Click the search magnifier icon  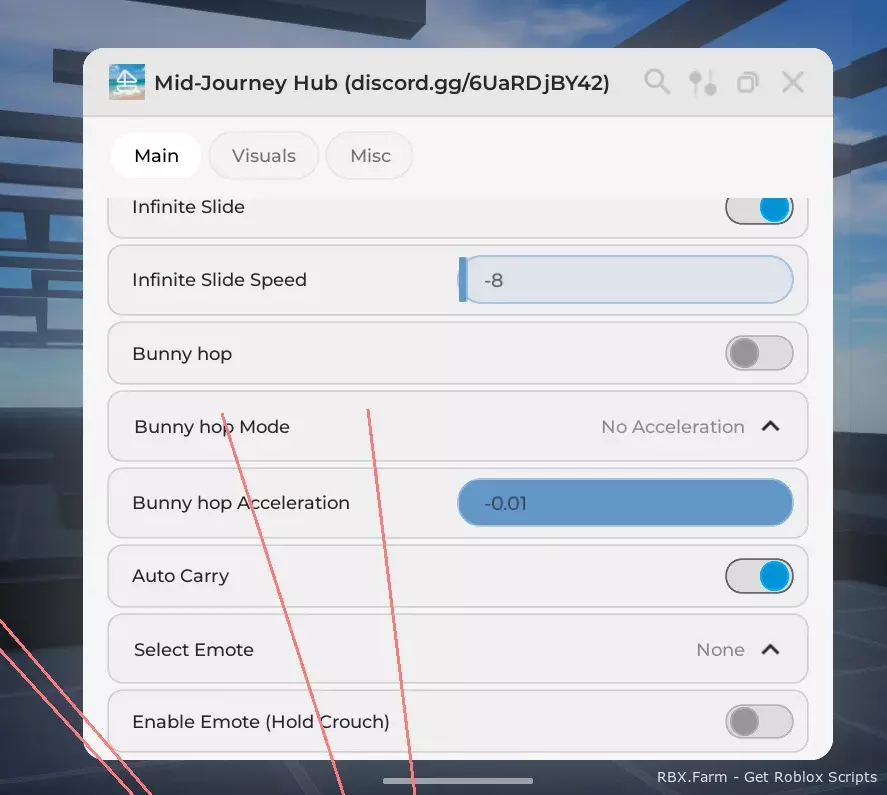657,82
